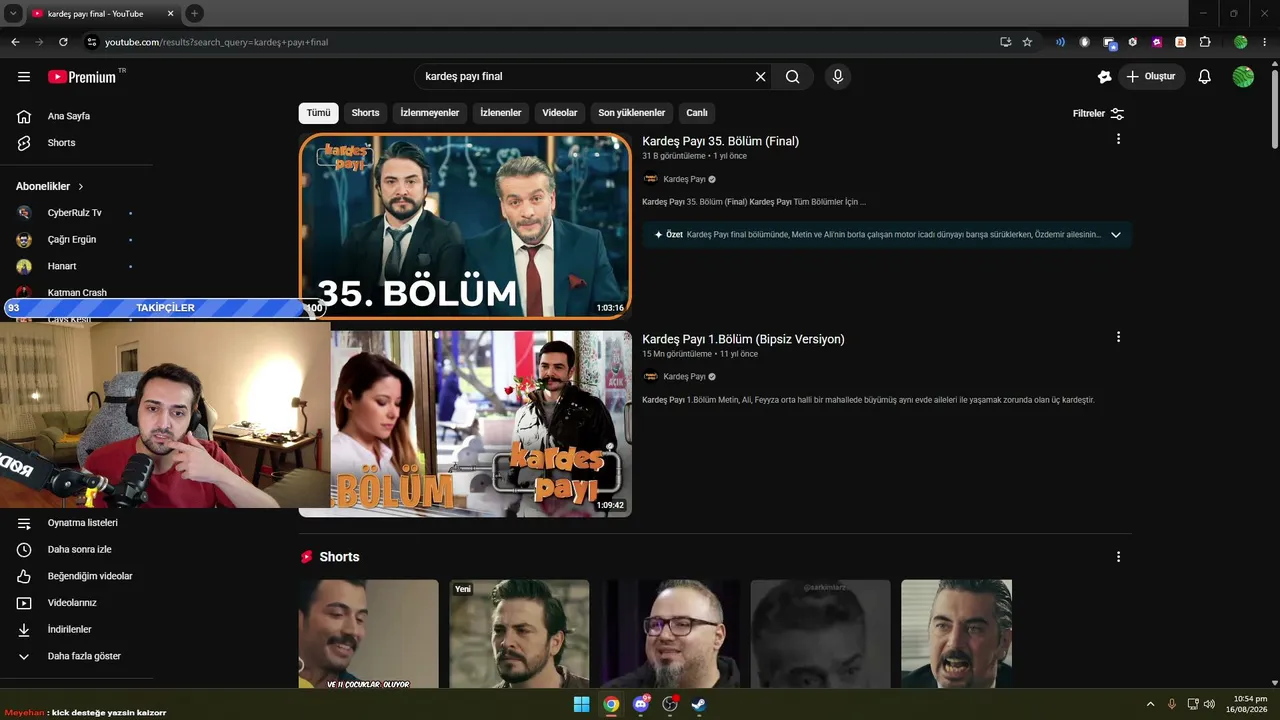Viewport: 1280px width, 720px height.
Task: Open options for Kardeş Payı 35. Bölüm
Action: click(1118, 139)
